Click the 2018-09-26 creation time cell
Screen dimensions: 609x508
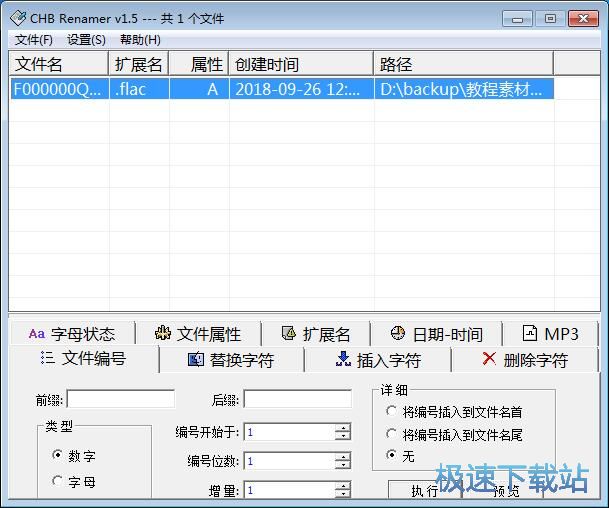301,89
